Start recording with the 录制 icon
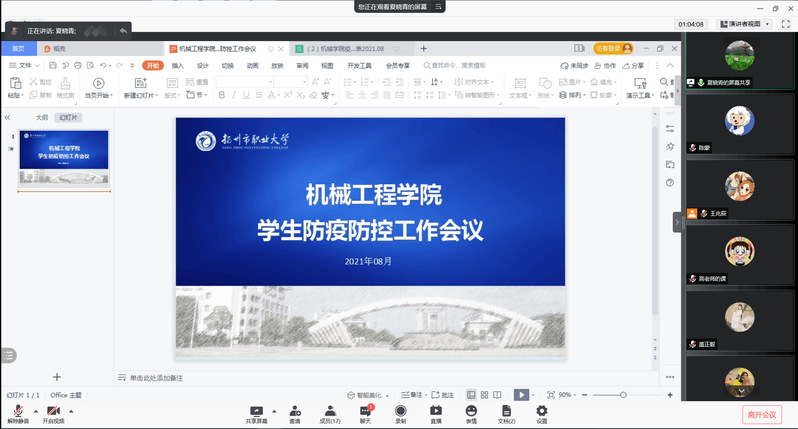The height and width of the screenshot is (429, 798). coord(400,410)
